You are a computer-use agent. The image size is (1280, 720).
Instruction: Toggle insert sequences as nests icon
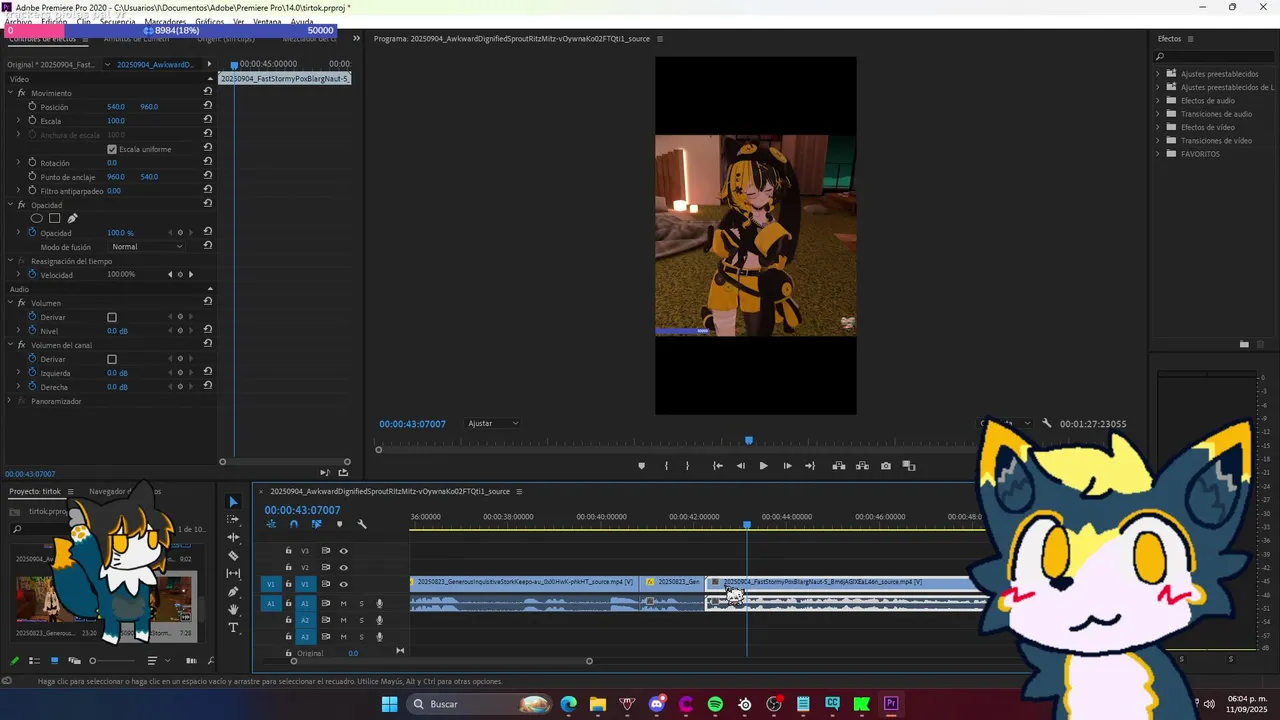coord(271,524)
